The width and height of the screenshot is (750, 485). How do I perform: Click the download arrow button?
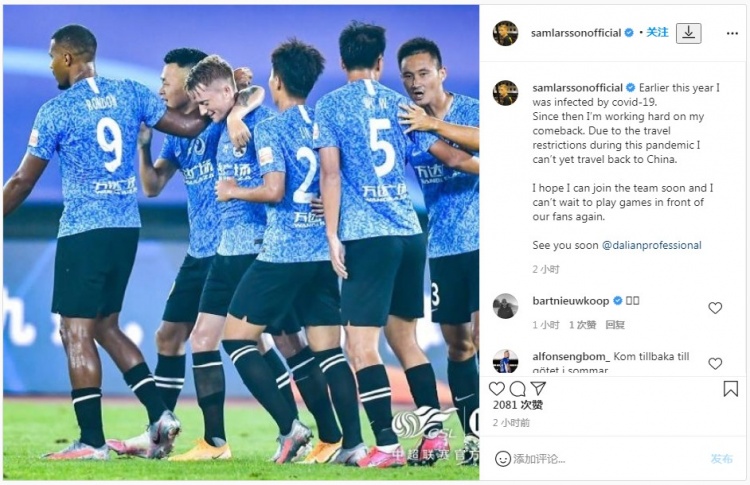(689, 33)
